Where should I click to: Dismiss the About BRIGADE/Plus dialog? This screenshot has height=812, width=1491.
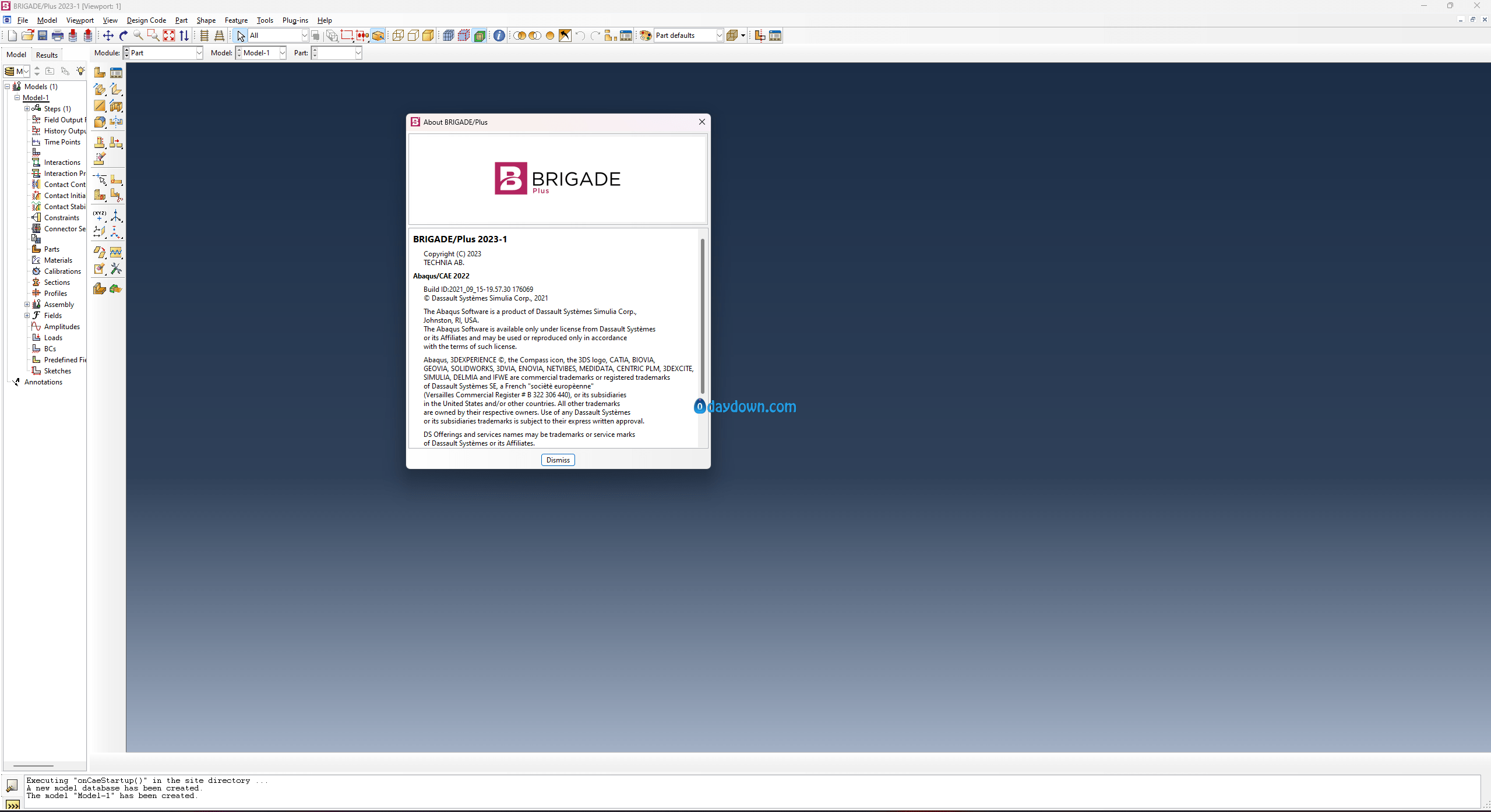[x=558, y=460]
